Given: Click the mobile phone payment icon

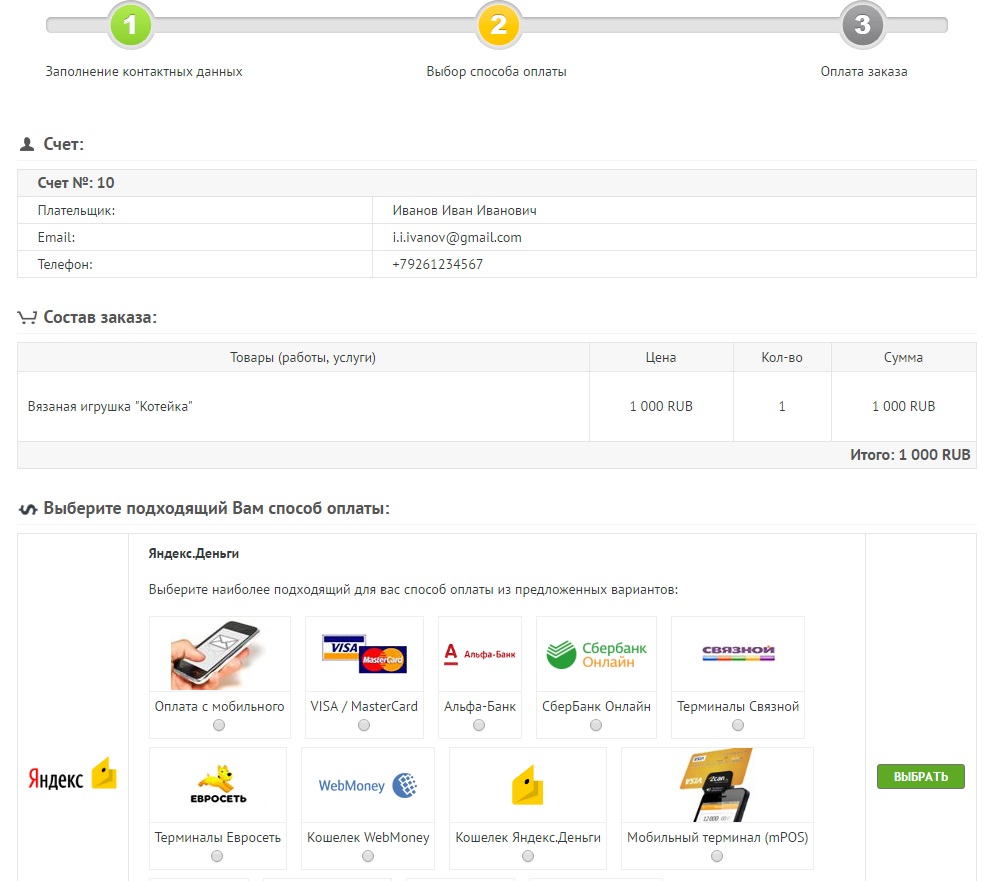Looking at the screenshot, I should (218, 654).
